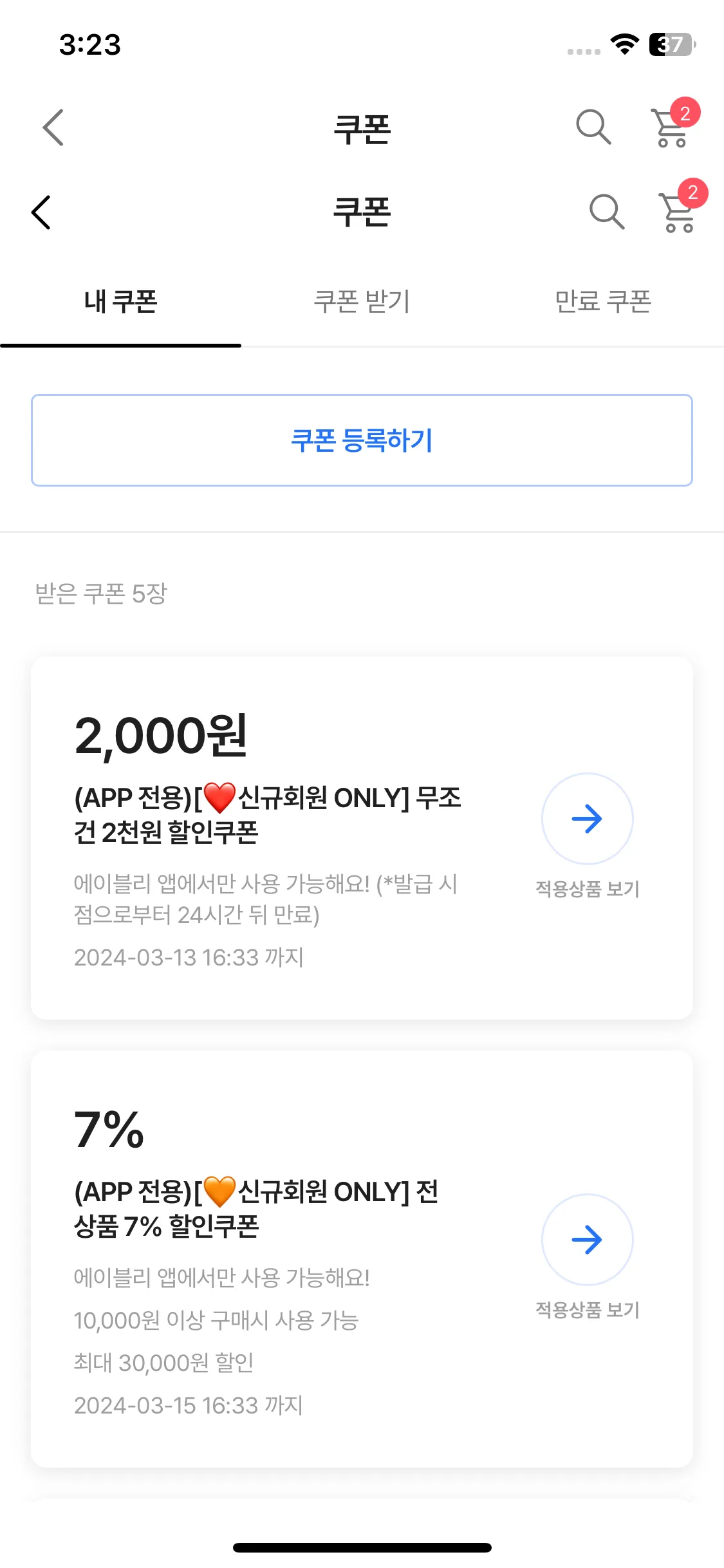Switch to the 쿠폰 받기 tab
The width and height of the screenshot is (724, 1568).
[362, 301]
